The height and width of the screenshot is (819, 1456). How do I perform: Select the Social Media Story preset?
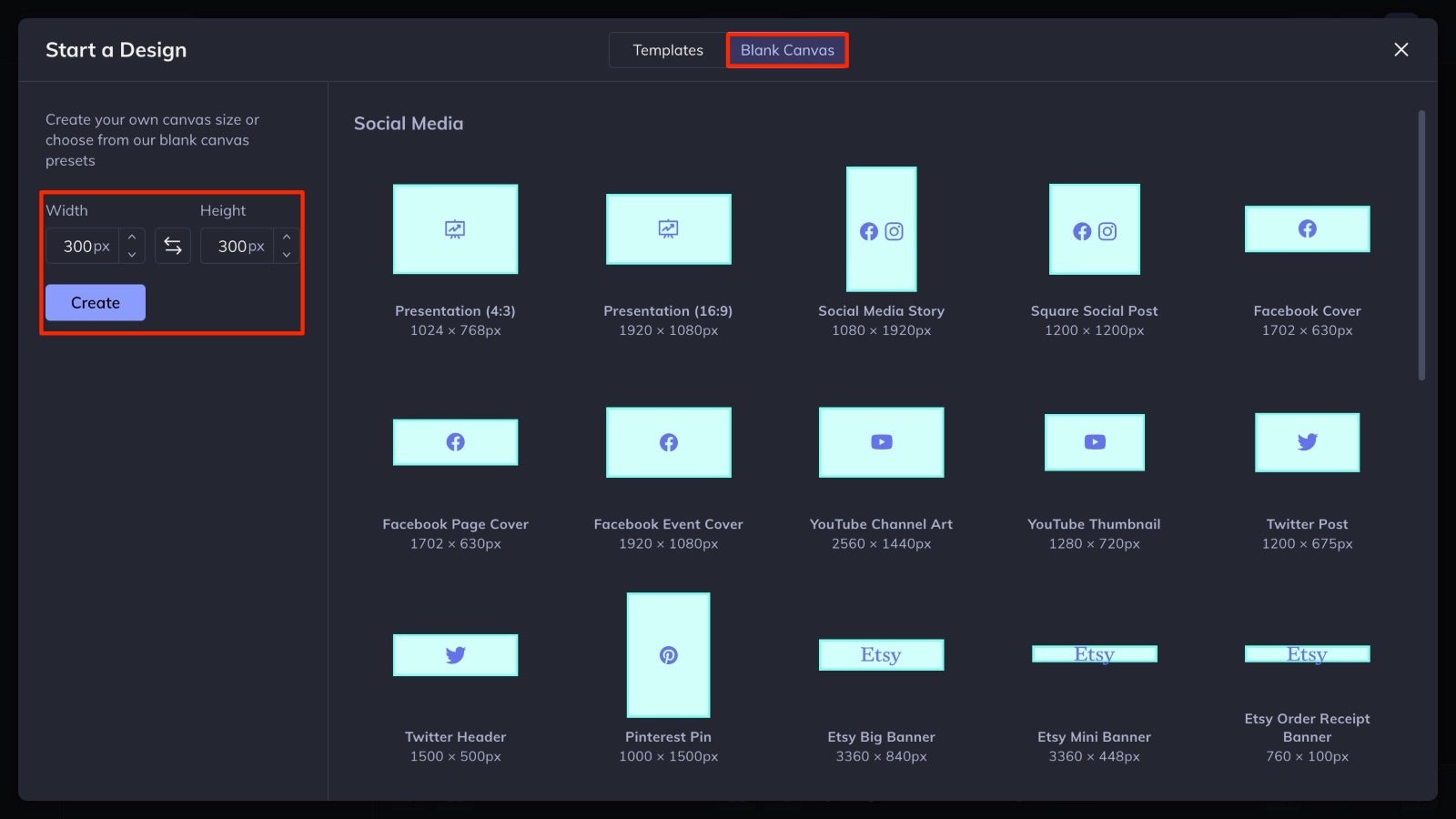pyautogui.click(x=880, y=229)
